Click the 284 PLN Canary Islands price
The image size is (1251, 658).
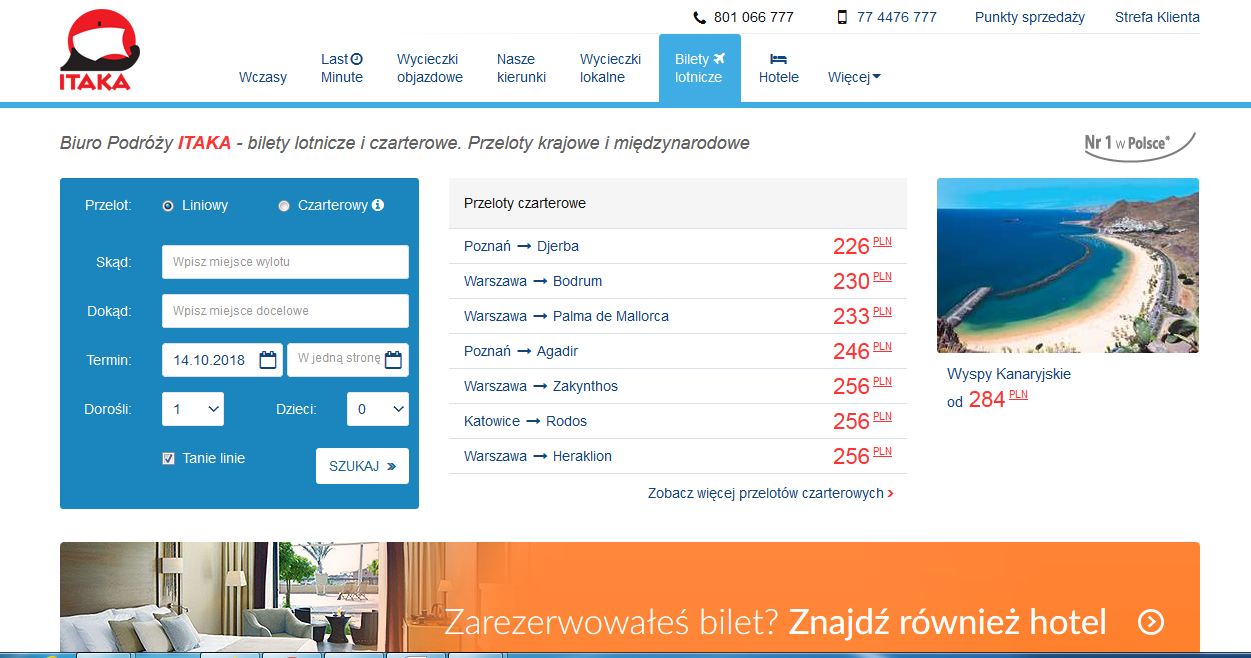(x=998, y=400)
